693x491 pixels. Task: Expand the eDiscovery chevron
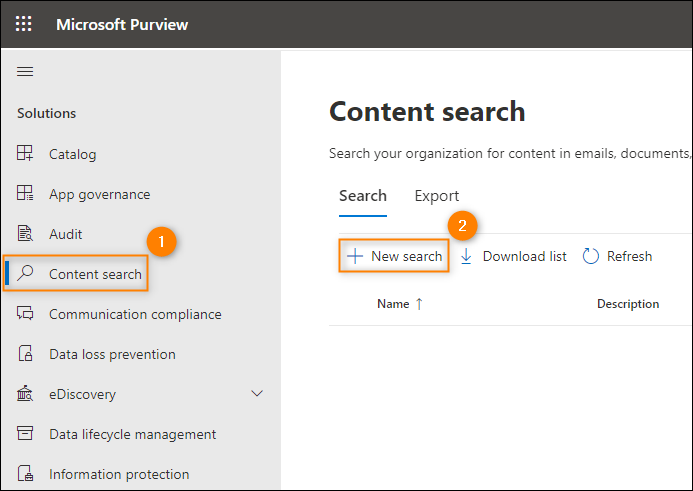pos(257,394)
